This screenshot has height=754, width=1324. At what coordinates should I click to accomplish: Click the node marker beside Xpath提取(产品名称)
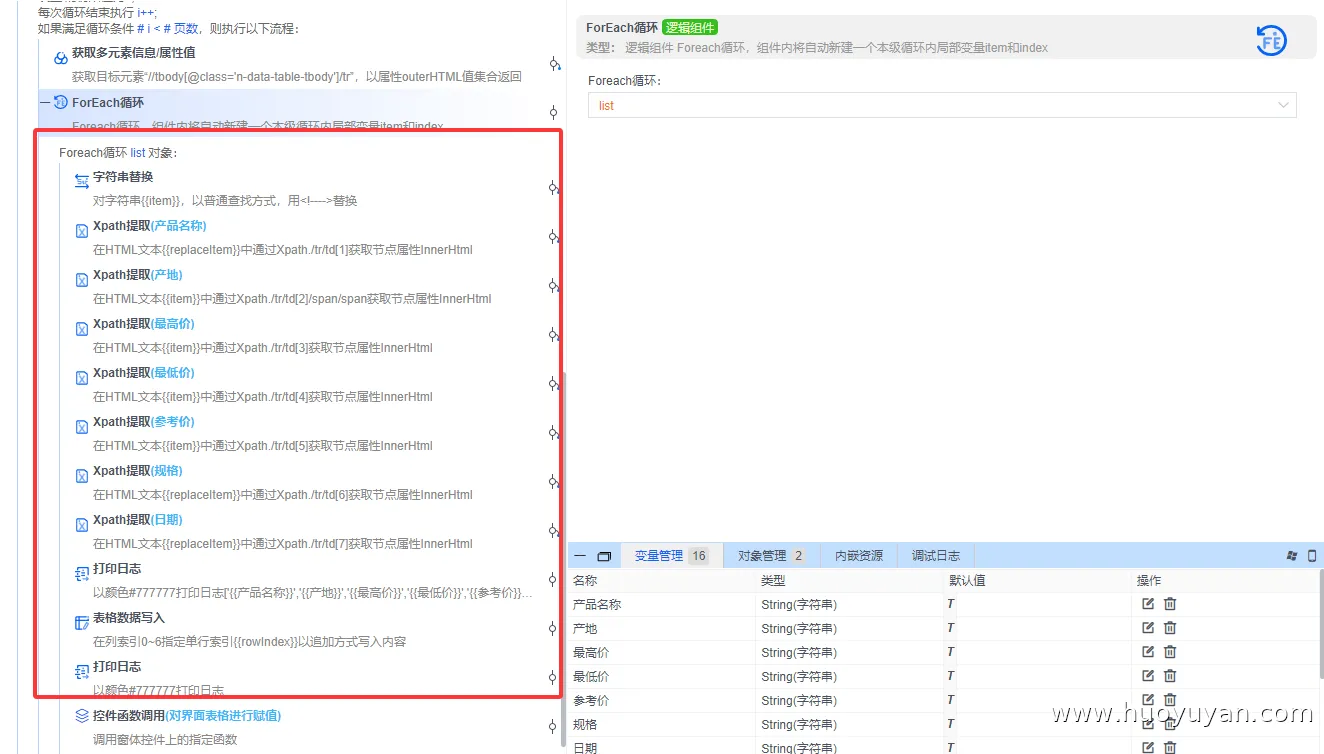coord(553,237)
